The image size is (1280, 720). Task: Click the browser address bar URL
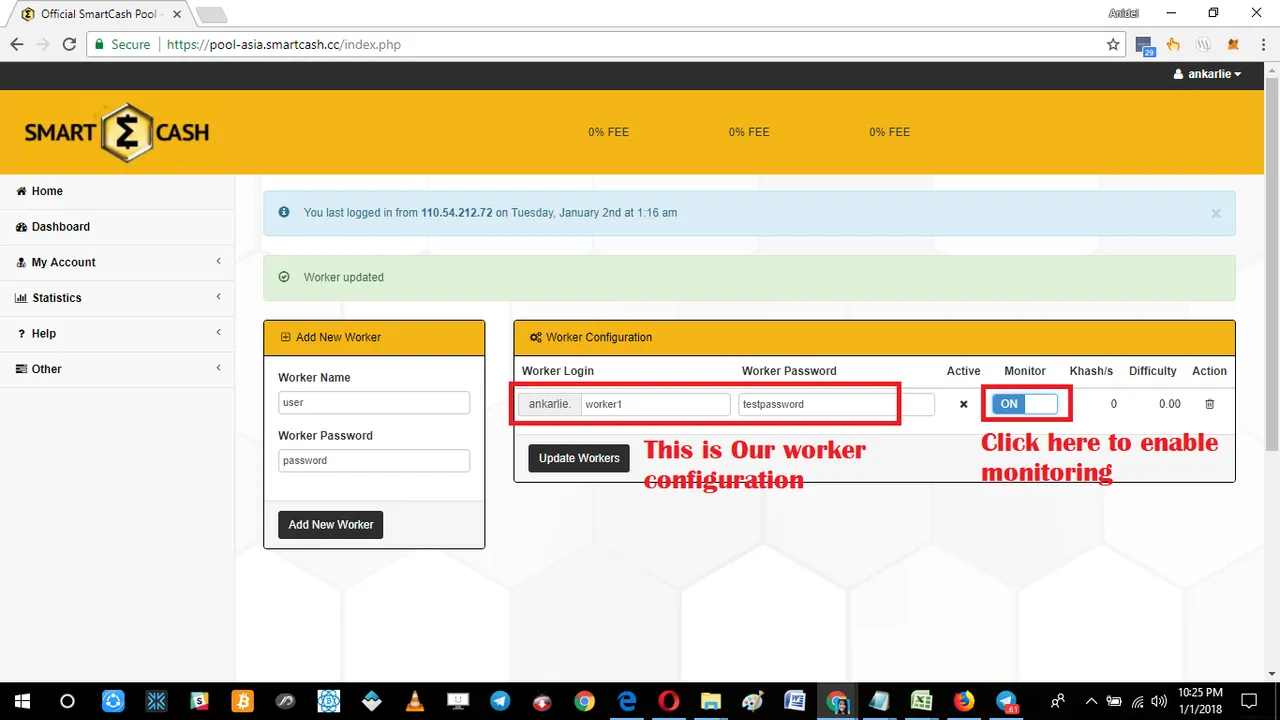point(283,44)
